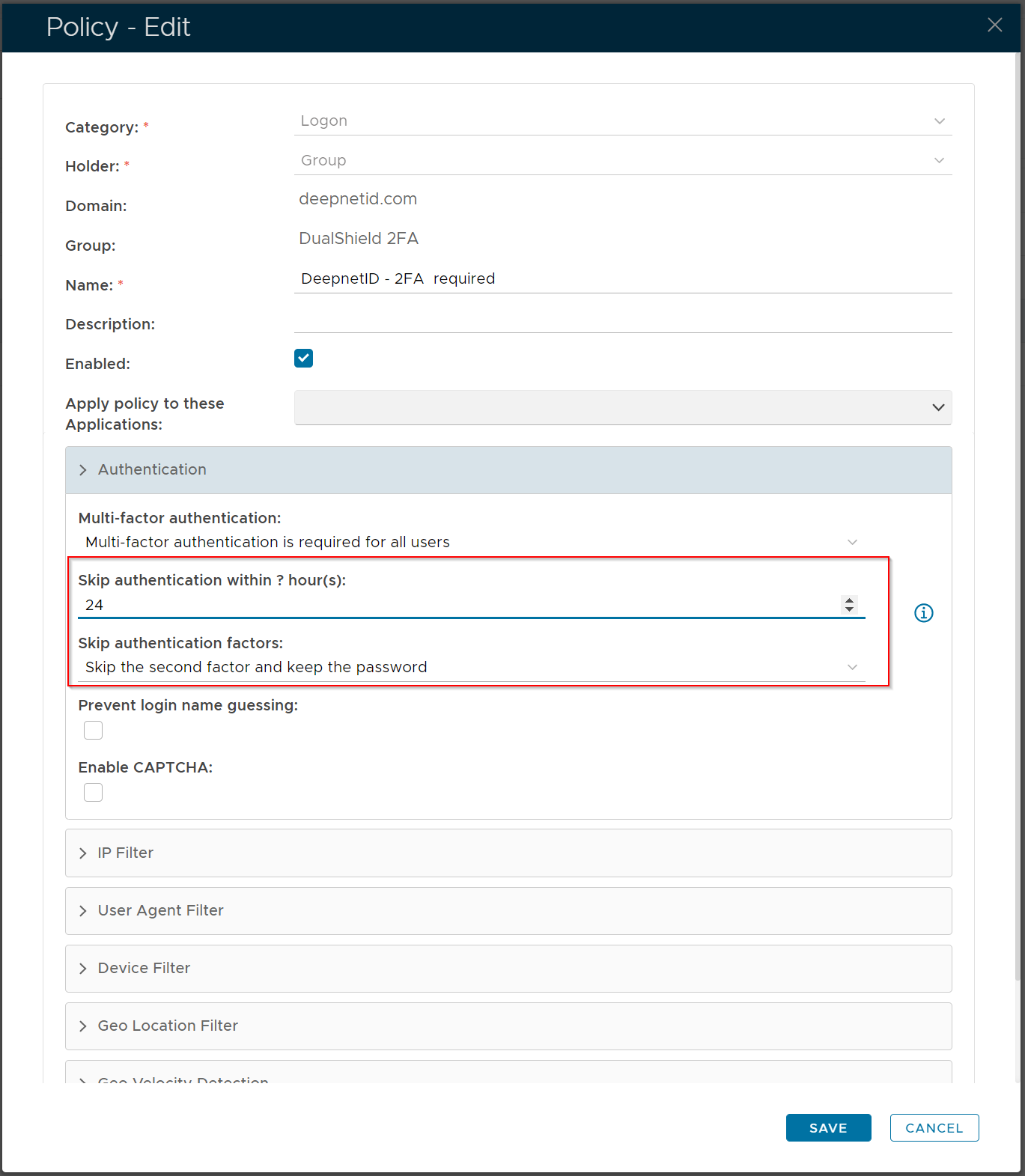The image size is (1025, 1176).
Task: Open Multi-factor authentication dropdown
Action: coord(472,542)
